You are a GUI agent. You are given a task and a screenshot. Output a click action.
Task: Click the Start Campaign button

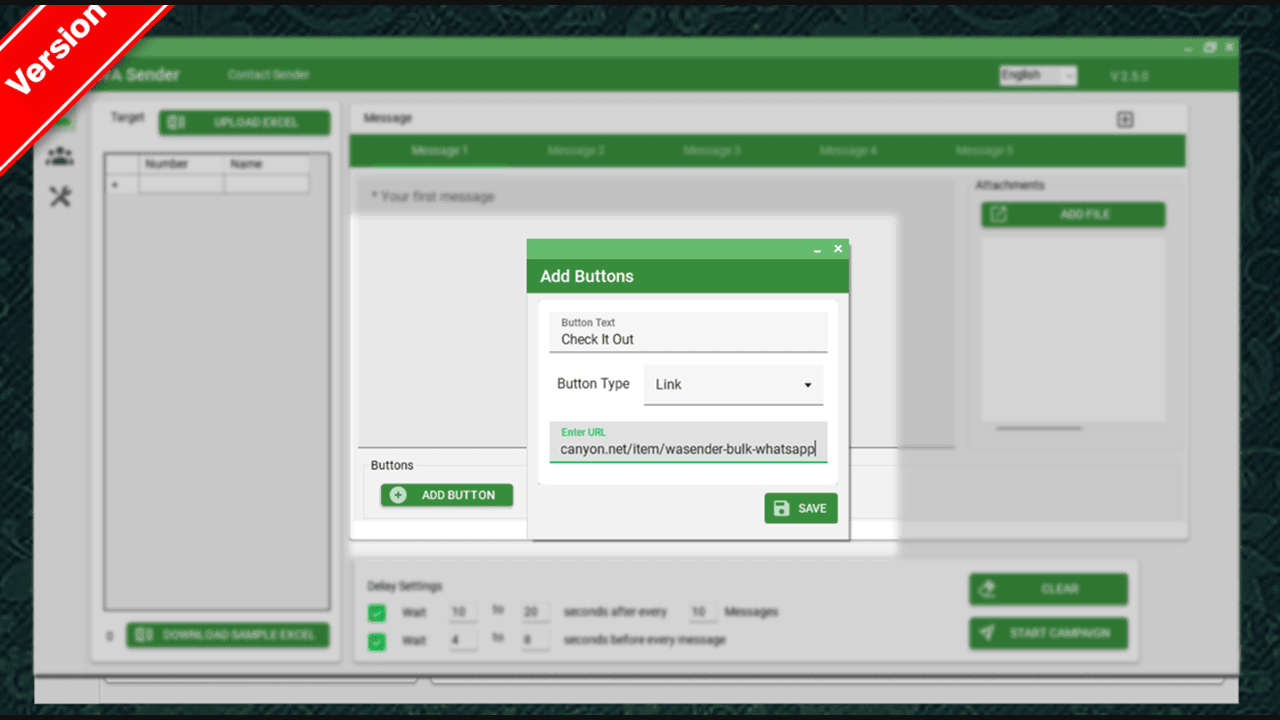point(1047,634)
